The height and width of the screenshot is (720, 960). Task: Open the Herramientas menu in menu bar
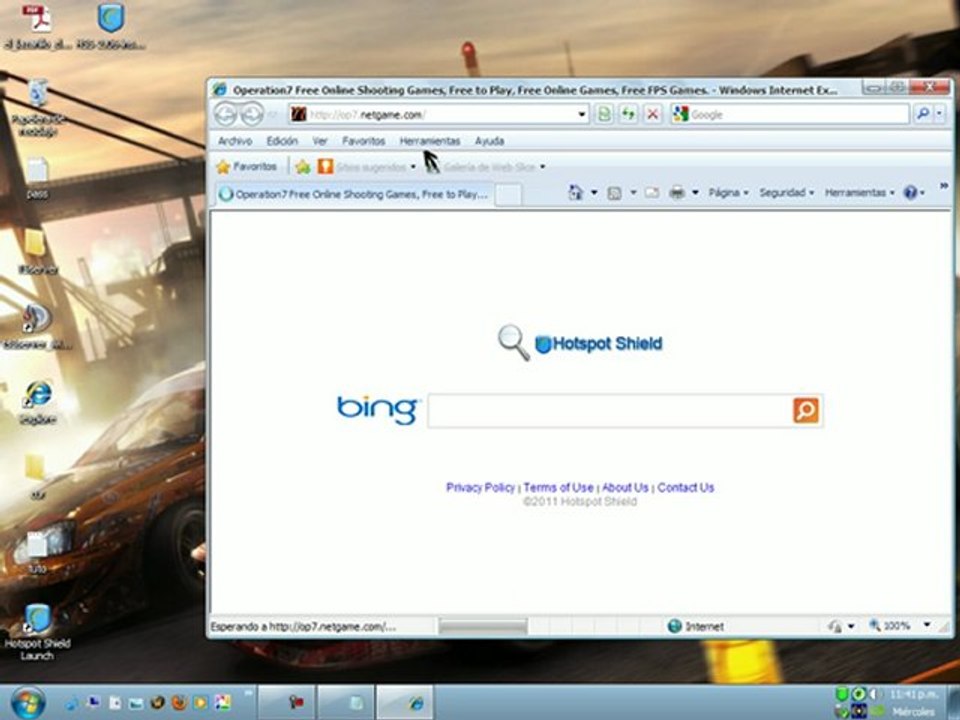pyautogui.click(x=430, y=141)
